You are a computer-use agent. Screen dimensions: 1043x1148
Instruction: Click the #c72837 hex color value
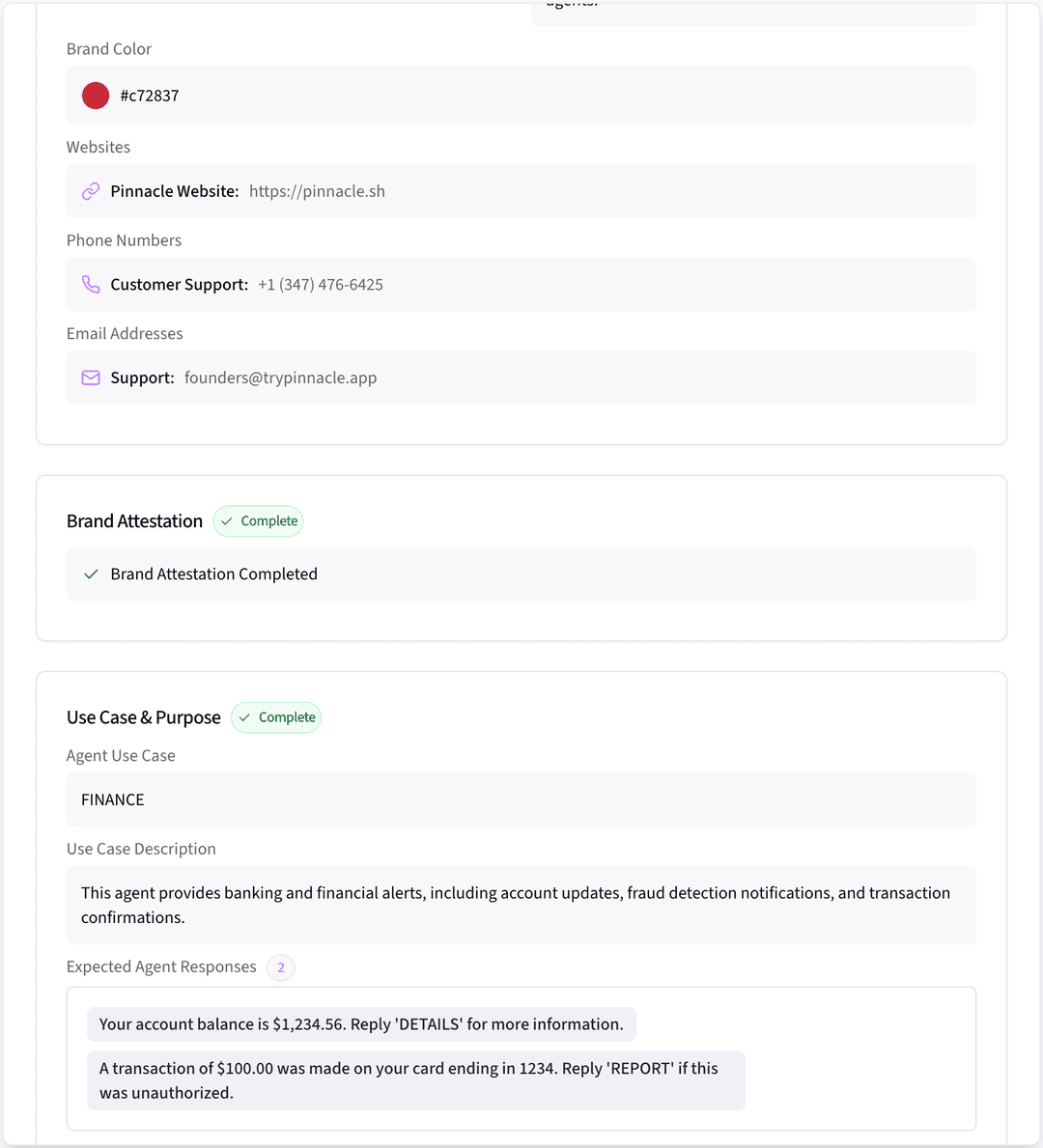click(150, 96)
